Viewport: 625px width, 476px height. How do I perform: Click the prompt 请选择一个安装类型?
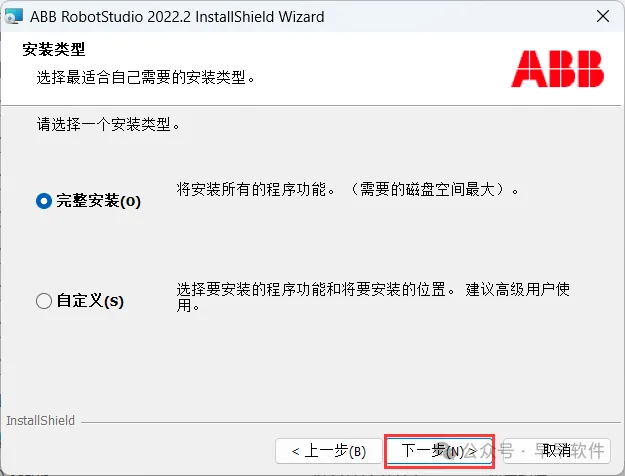108,124
